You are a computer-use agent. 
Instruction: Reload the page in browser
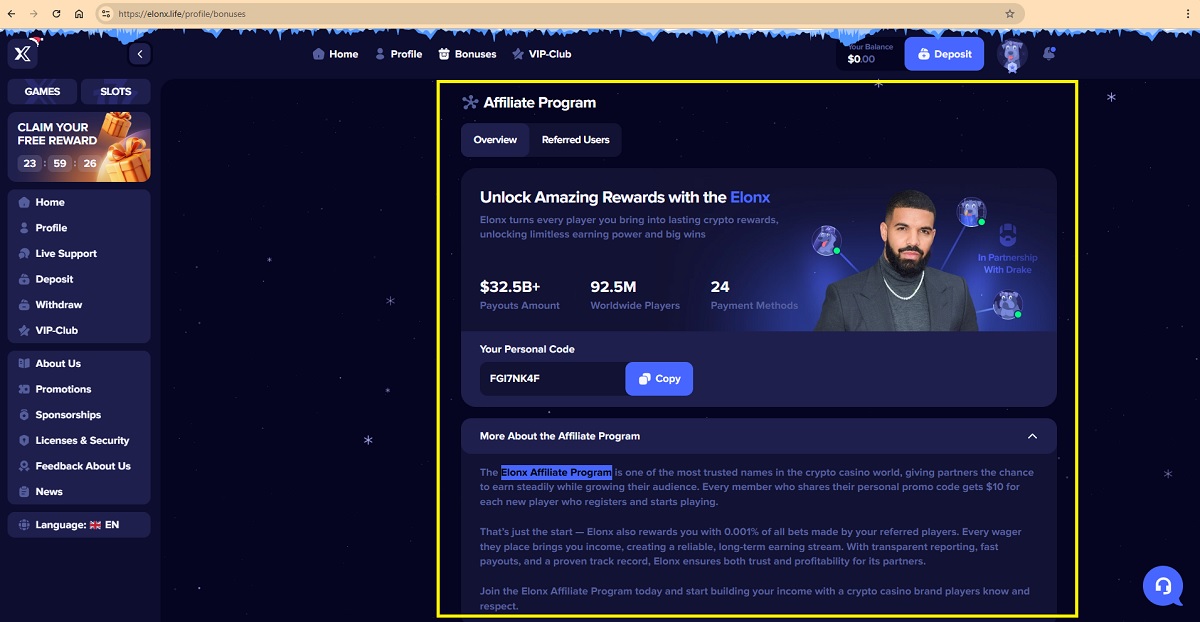(56, 14)
